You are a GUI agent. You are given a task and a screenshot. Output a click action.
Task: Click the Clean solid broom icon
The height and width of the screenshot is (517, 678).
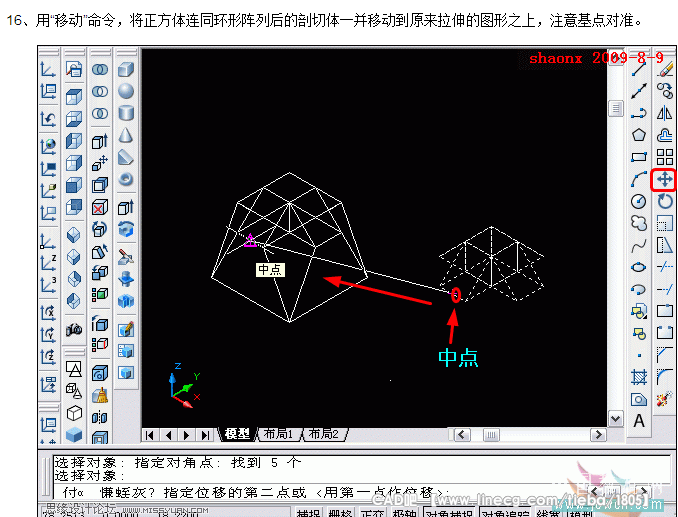coord(100,395)
